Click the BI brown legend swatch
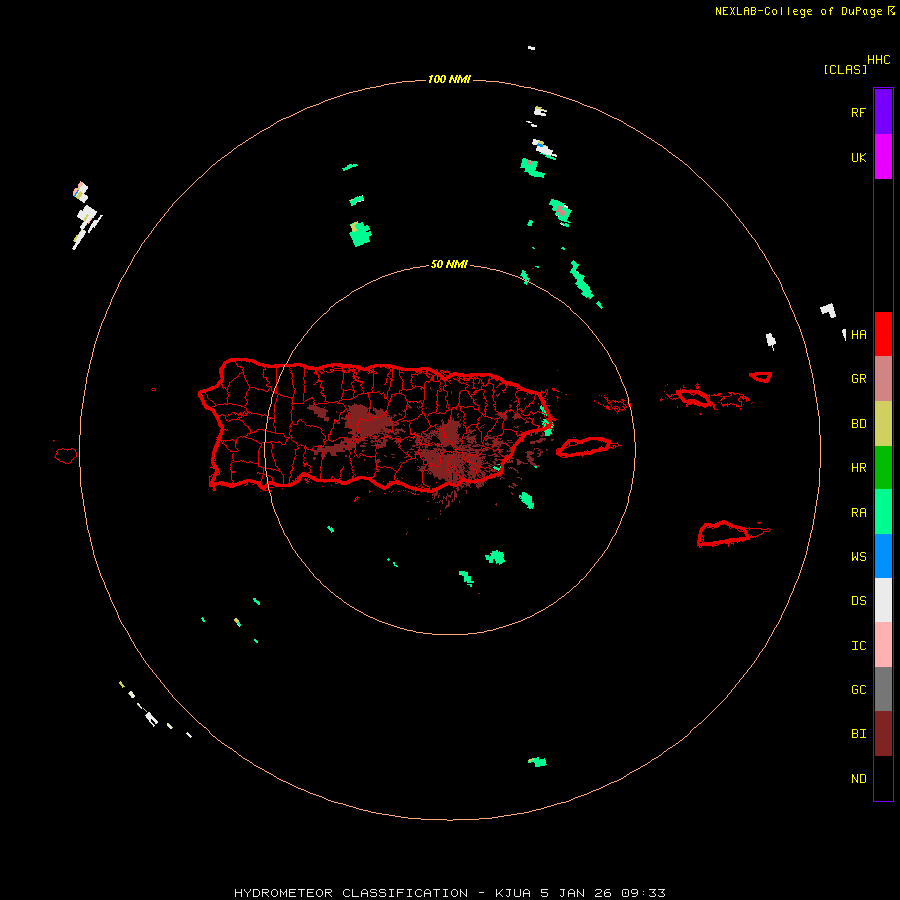 pos(883,734)
